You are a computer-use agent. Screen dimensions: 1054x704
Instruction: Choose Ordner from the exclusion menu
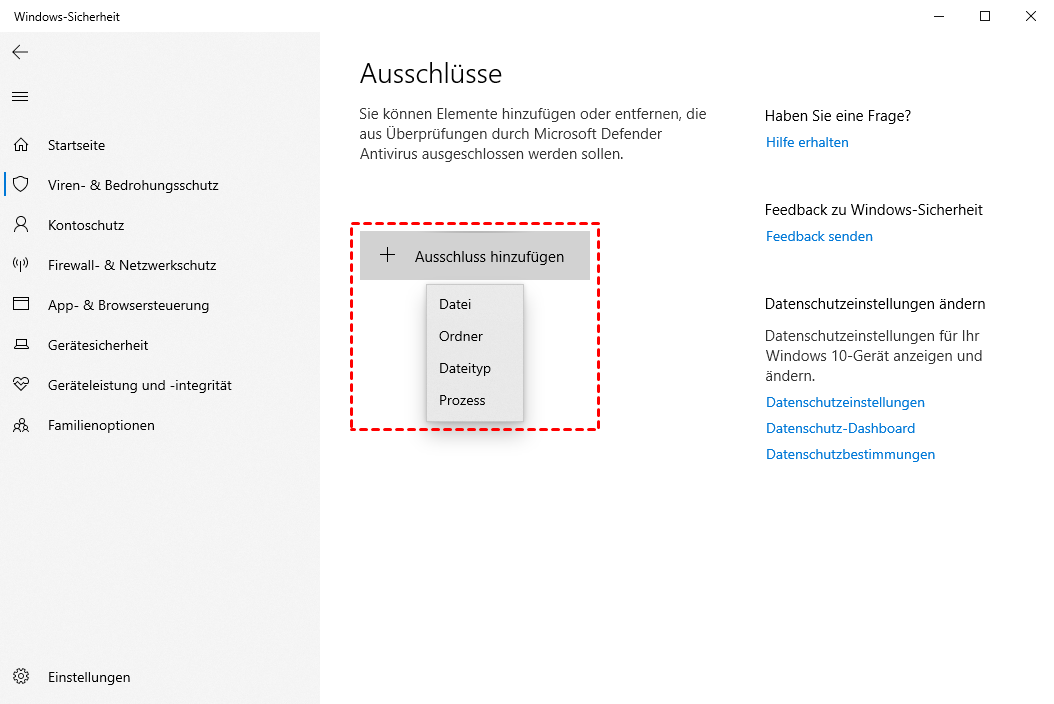(461, 336)
